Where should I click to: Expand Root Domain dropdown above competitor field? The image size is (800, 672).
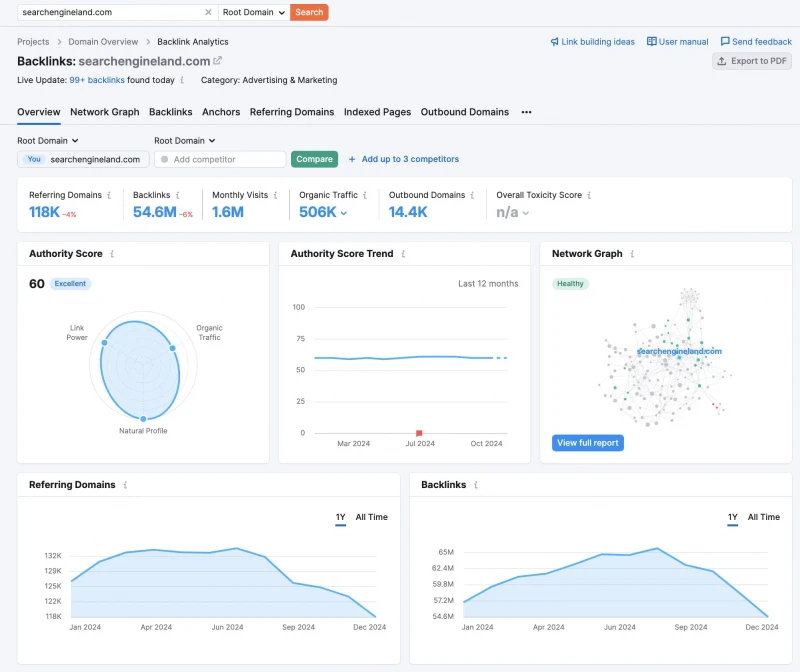[185, 140]
